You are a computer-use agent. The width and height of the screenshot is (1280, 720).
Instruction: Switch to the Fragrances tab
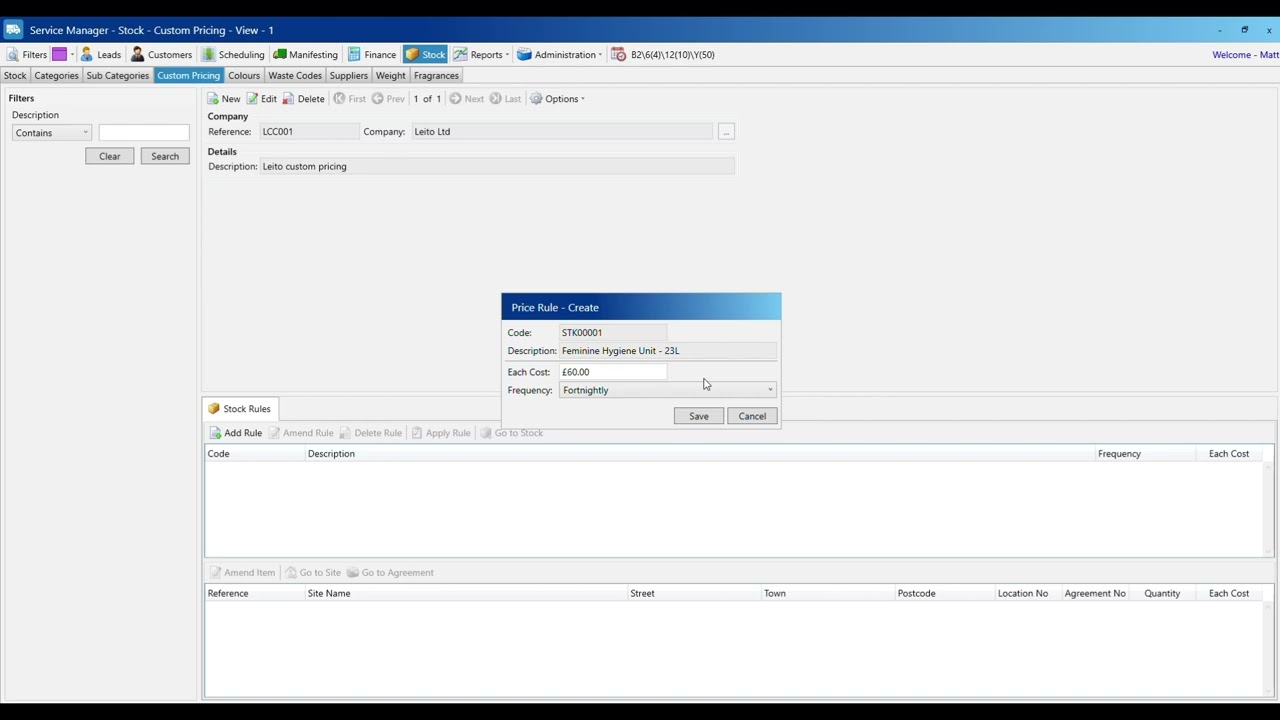[x=436, y=75]
